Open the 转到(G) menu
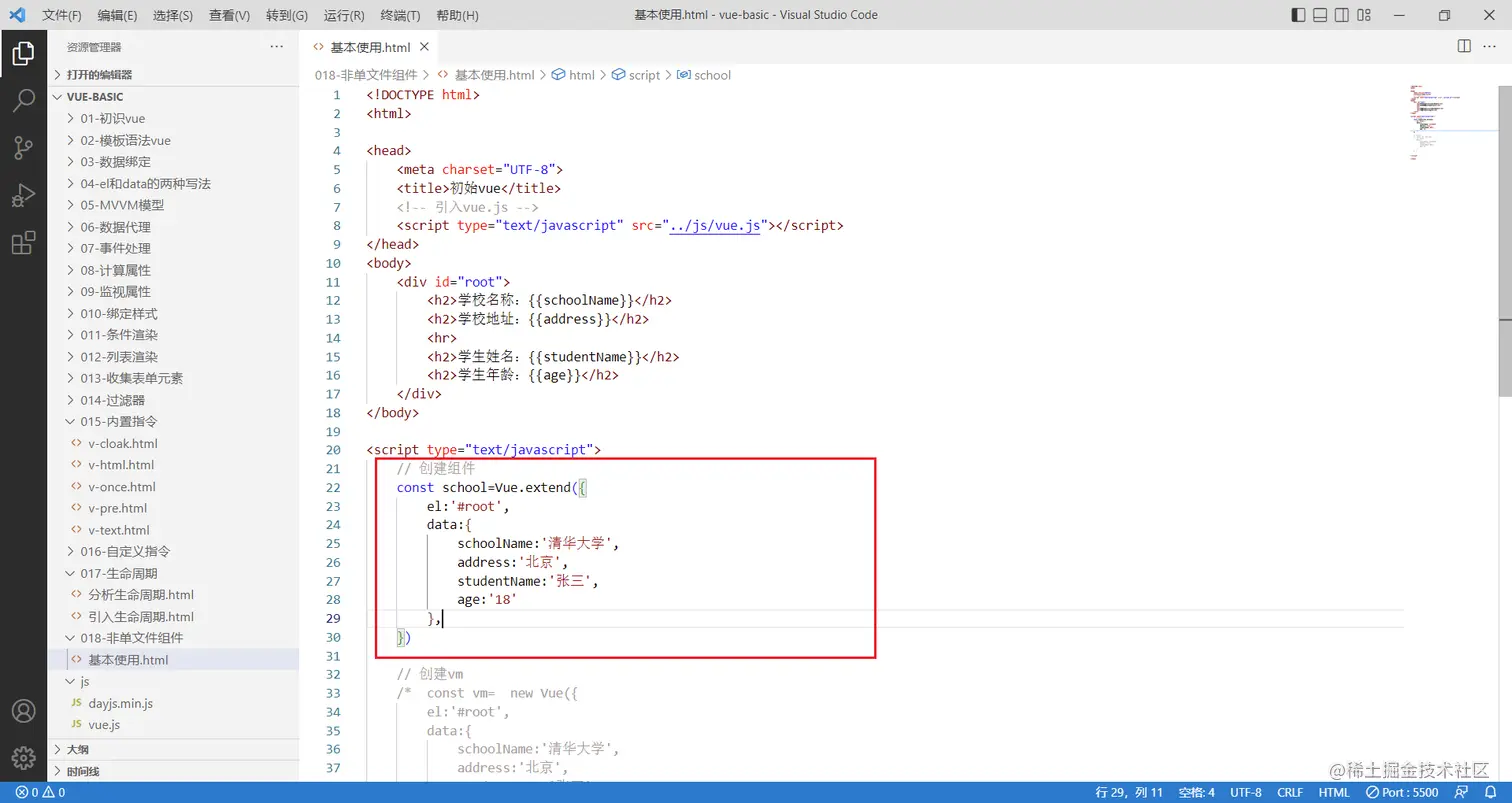The width and height of the screenshot is (1512, 803). pyautogui.click(x=287, y=15)
